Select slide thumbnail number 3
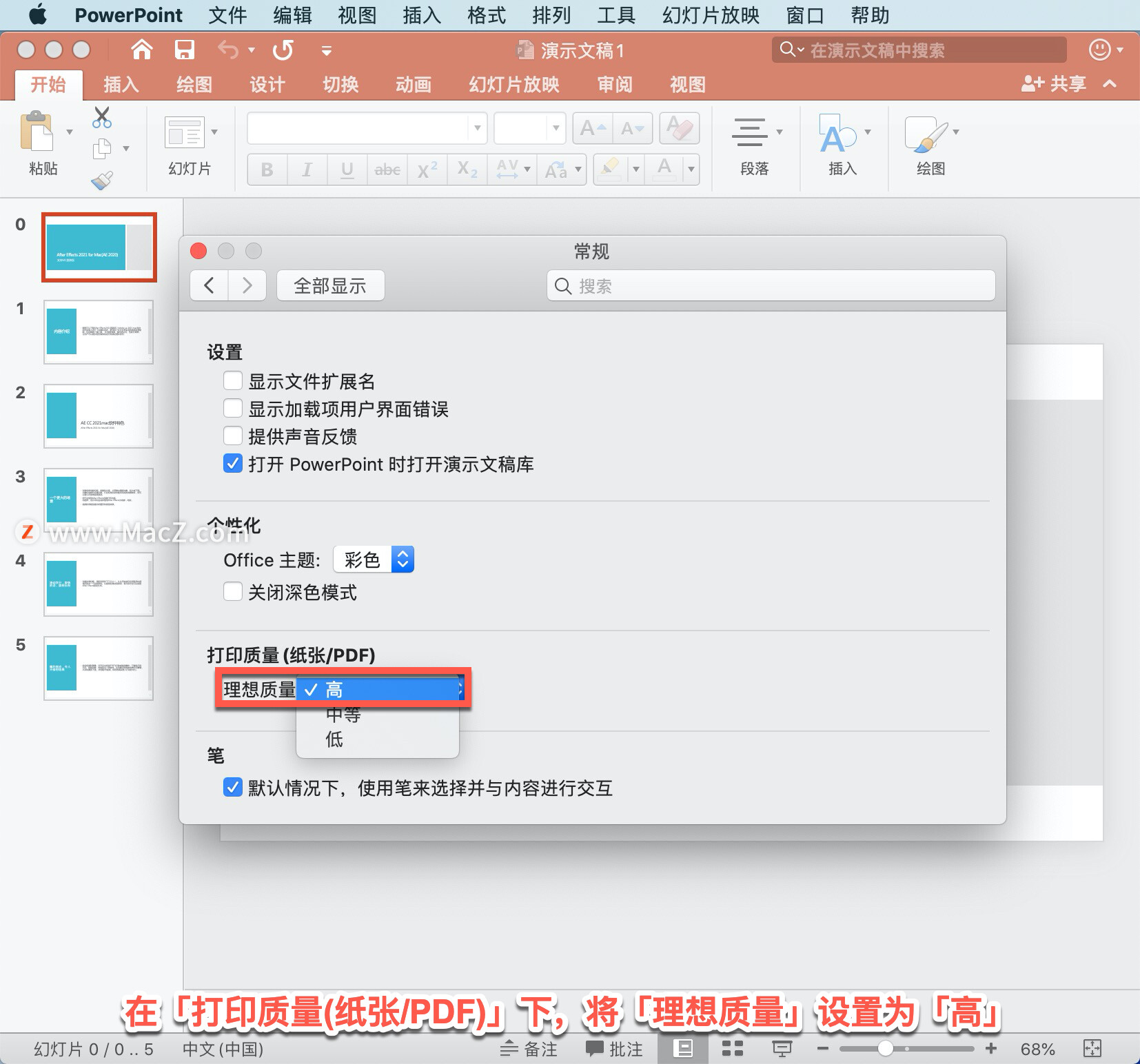The image size is (1140, 1064). point(99,500)
